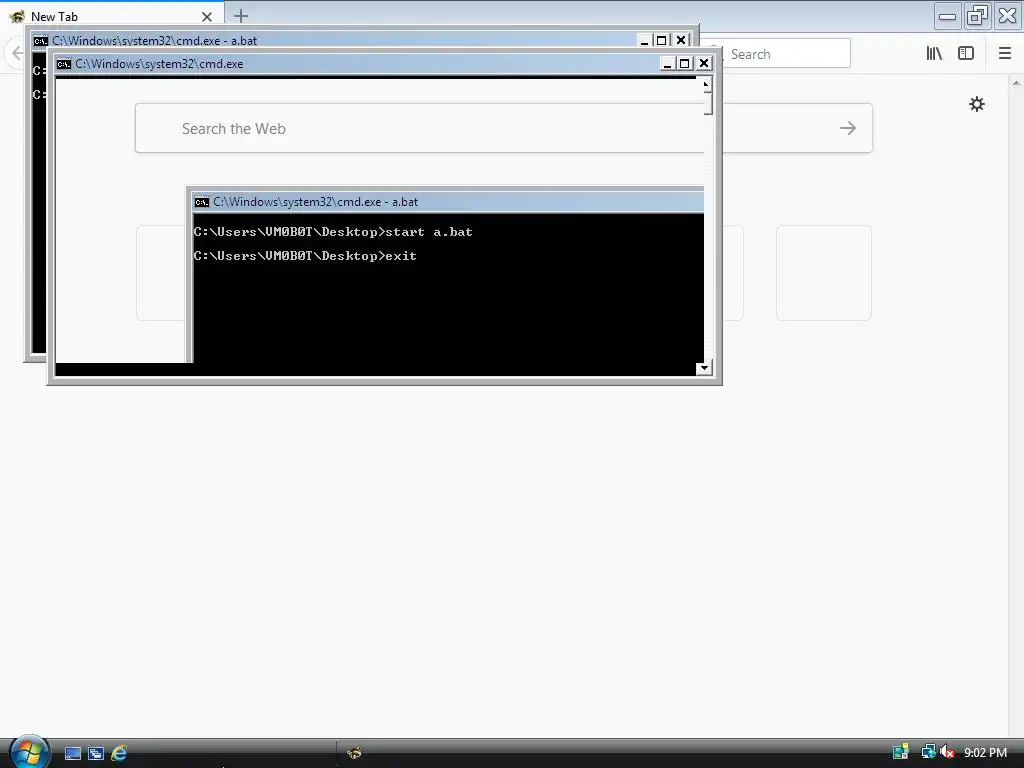Open the browser library icon

934,54
